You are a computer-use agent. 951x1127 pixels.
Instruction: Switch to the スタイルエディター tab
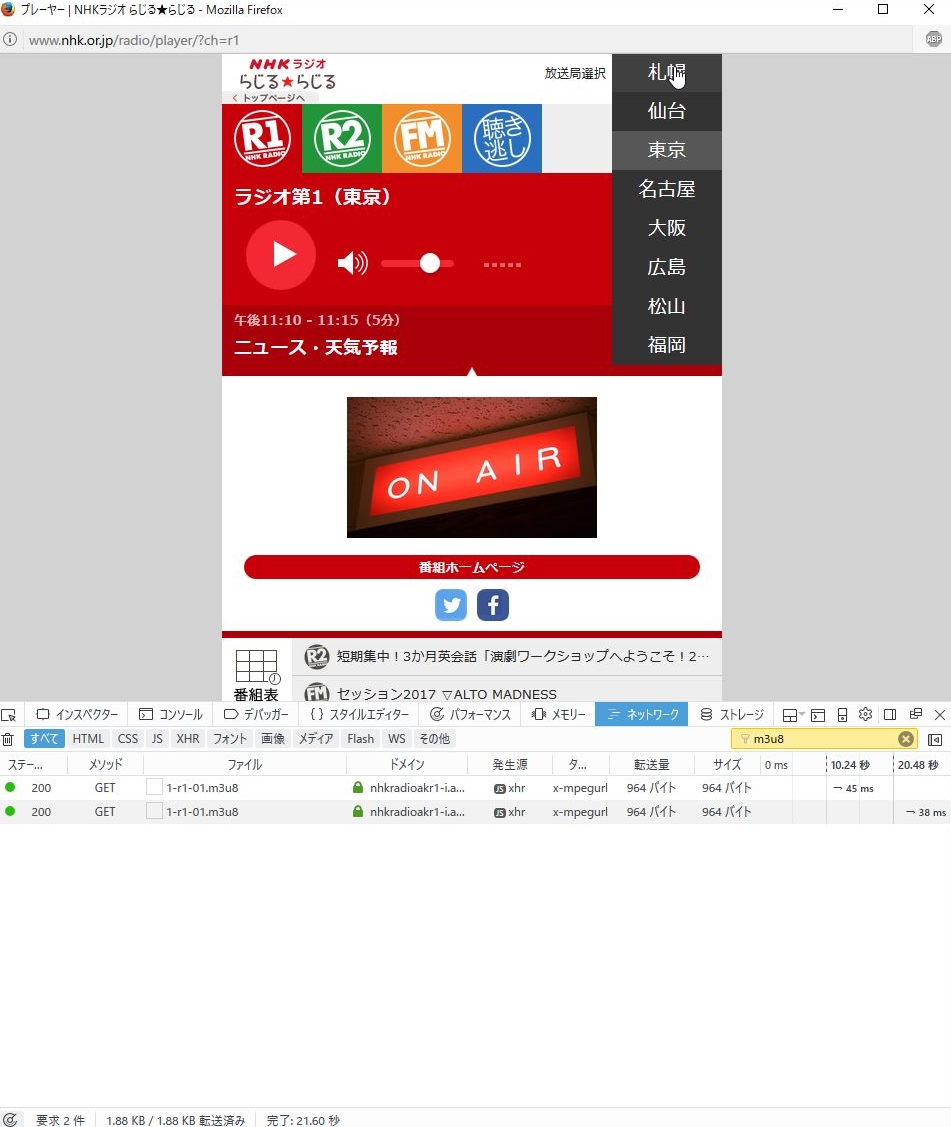tap(359, 714)
